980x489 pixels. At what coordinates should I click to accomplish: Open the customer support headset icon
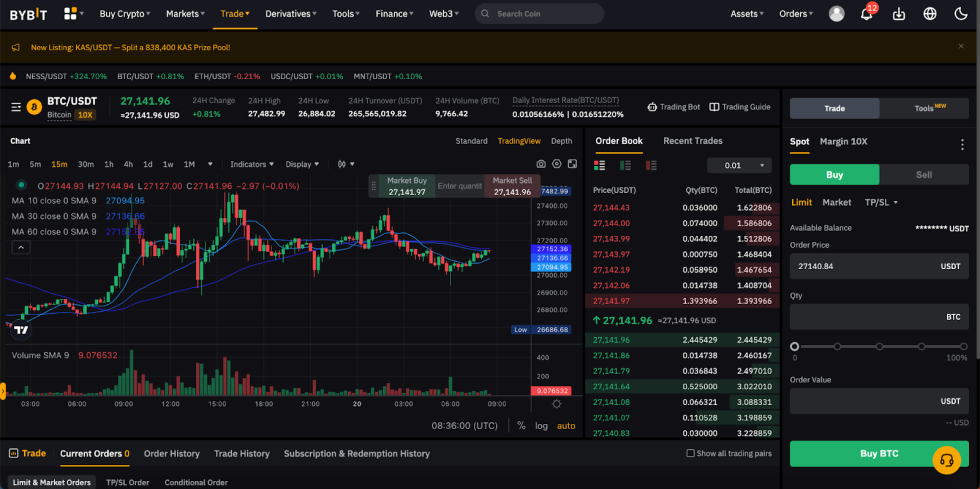click(x=946, y=460)
